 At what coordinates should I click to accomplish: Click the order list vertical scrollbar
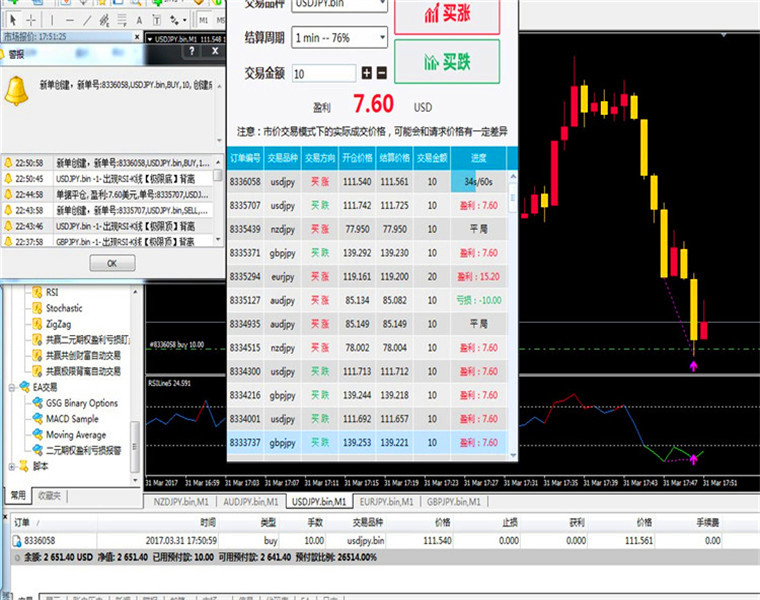coord(513,315)
